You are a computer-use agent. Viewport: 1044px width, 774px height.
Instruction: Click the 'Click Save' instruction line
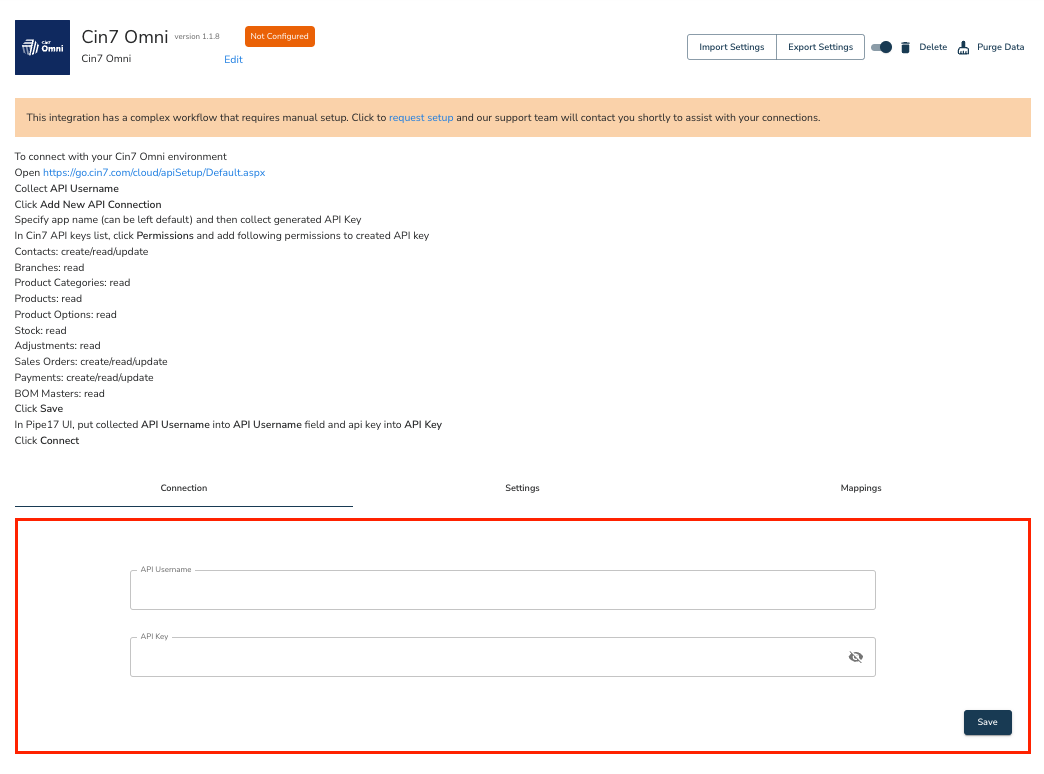pos(39,409)
